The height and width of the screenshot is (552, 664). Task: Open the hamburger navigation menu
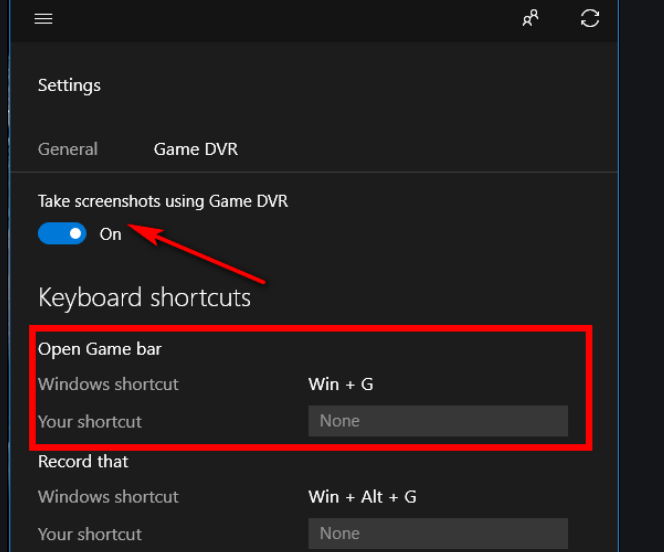click(x=43, y=19)
